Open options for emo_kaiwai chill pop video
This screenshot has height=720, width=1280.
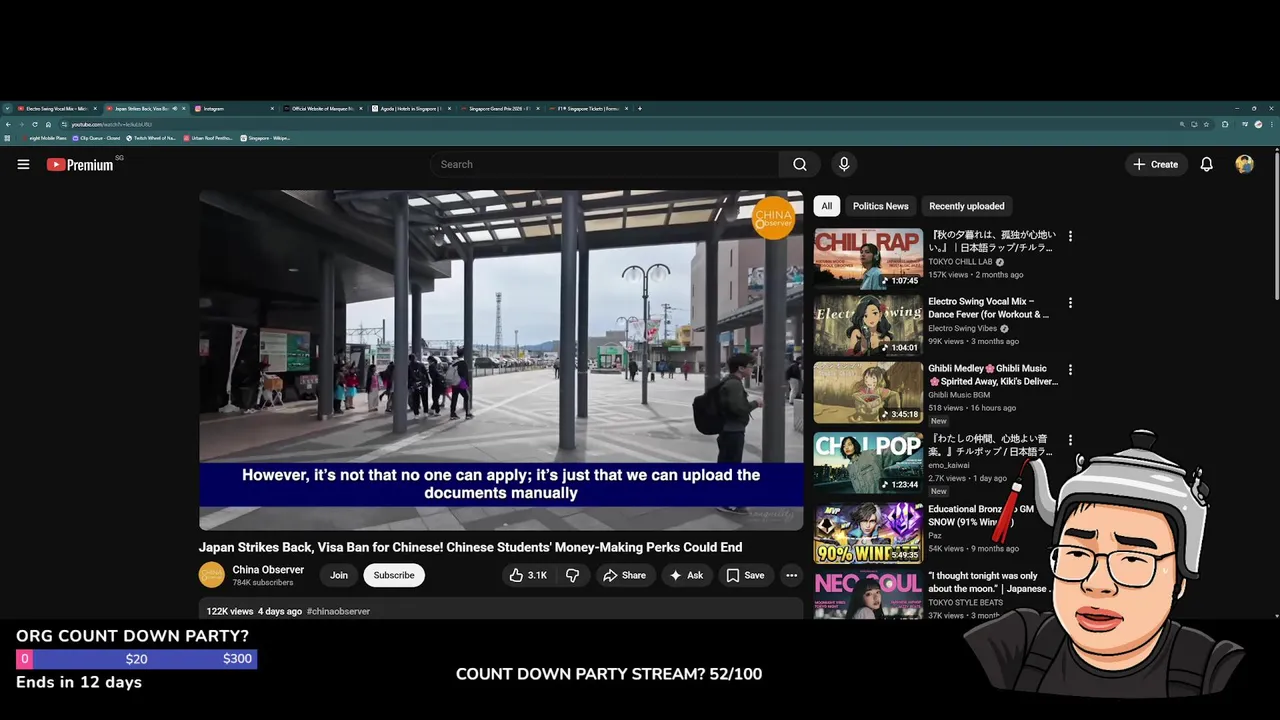point(1070,440)
